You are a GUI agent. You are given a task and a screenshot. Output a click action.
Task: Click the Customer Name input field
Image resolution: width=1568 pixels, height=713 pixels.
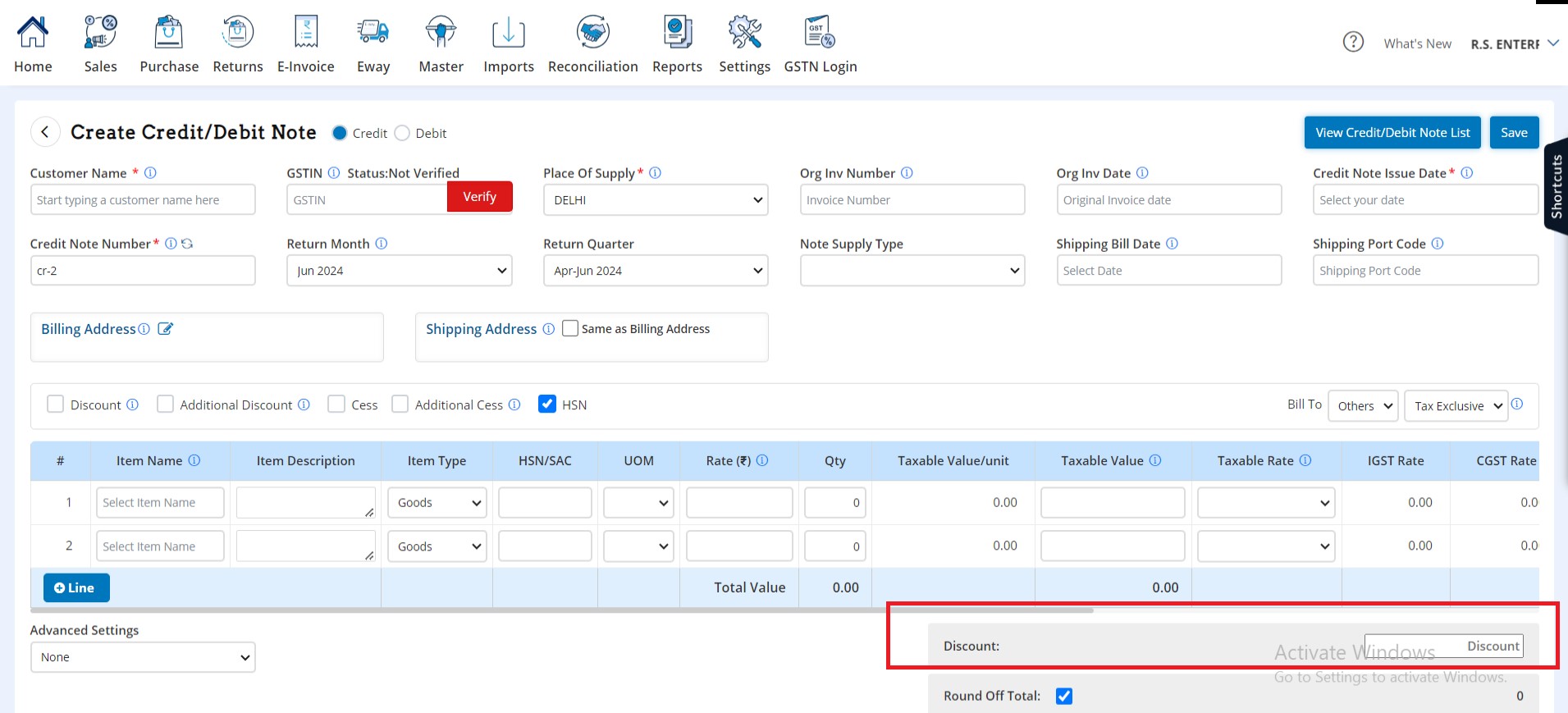(x=143, y=200)
